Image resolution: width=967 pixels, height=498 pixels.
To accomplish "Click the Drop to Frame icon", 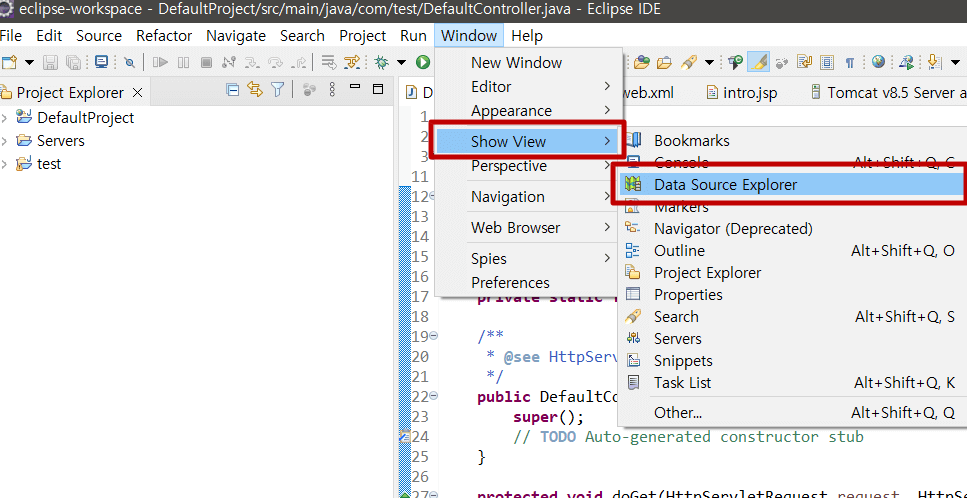I will (x=329, y=62).
